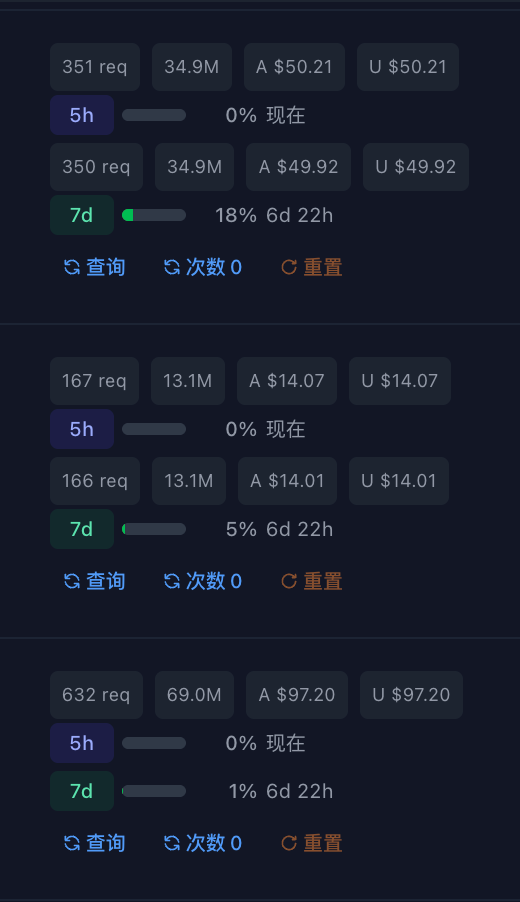Click 次数 0 label in 632 req card
This screenshot has height=902, width=520.
pyautogui.click(x=214, y=843)
